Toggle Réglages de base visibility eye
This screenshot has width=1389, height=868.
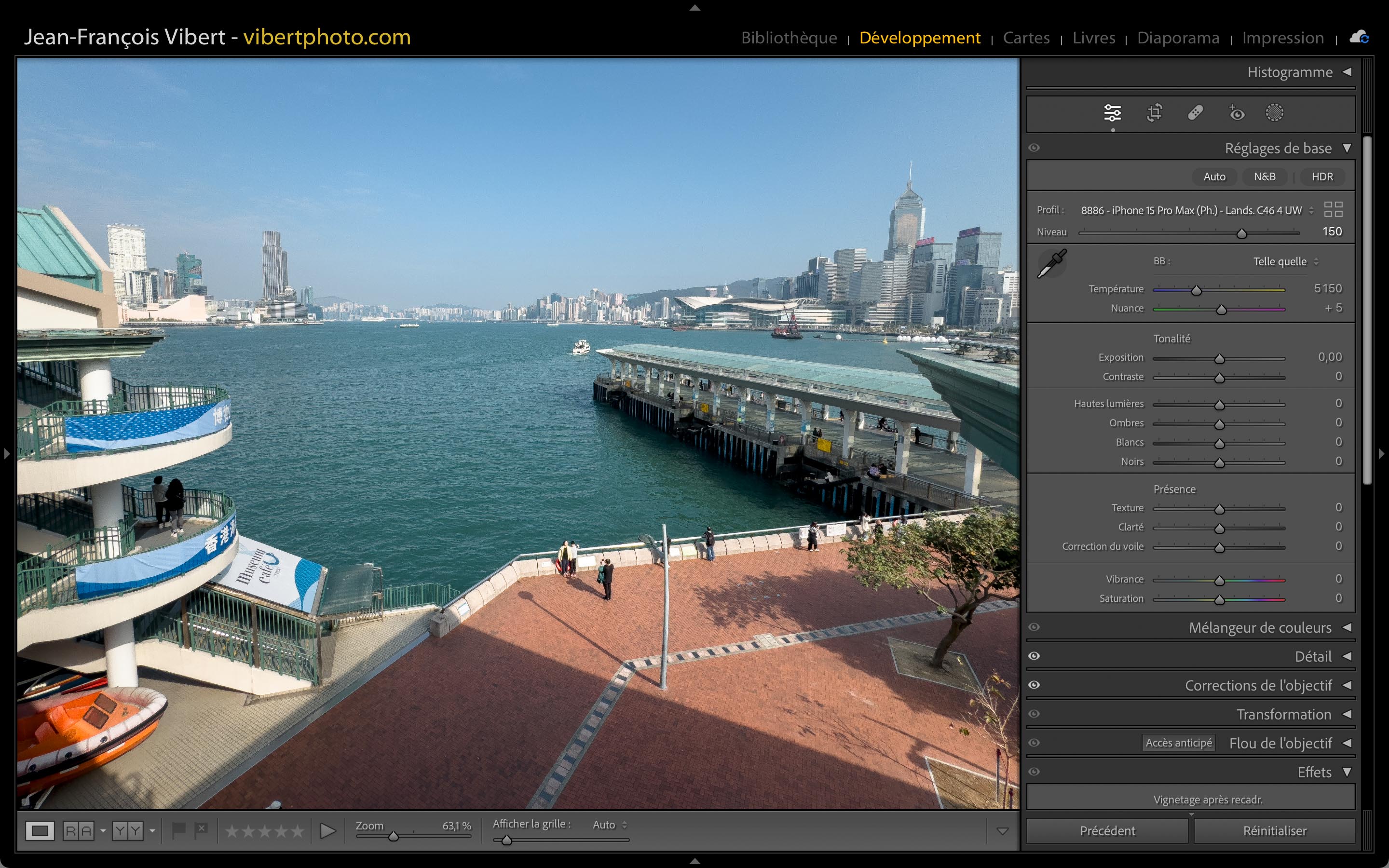coord(1035,148)
